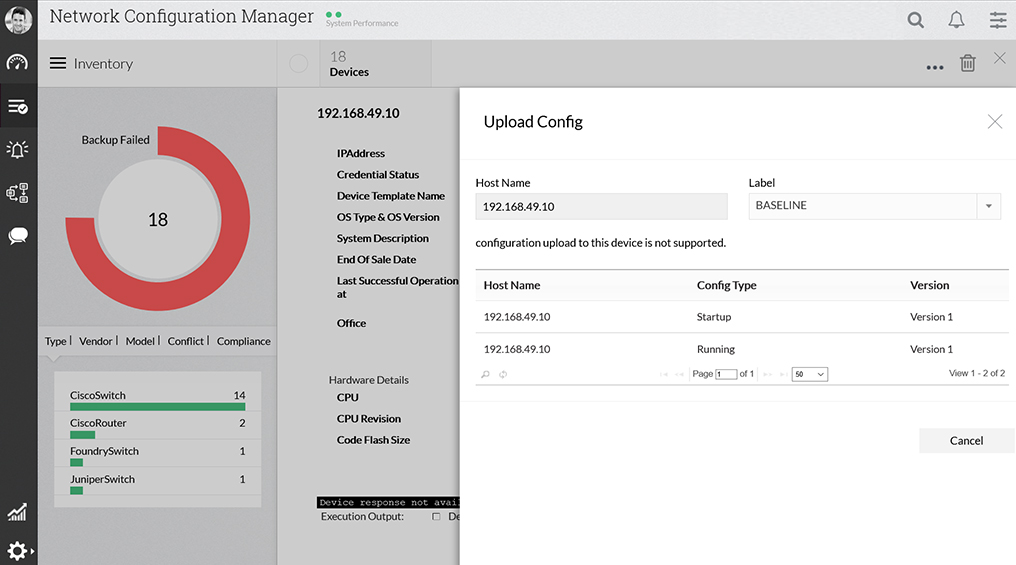Open the alarms siren icon in sidebar
This screenshot has width=1016, height=565.
[x=18, y=150]
